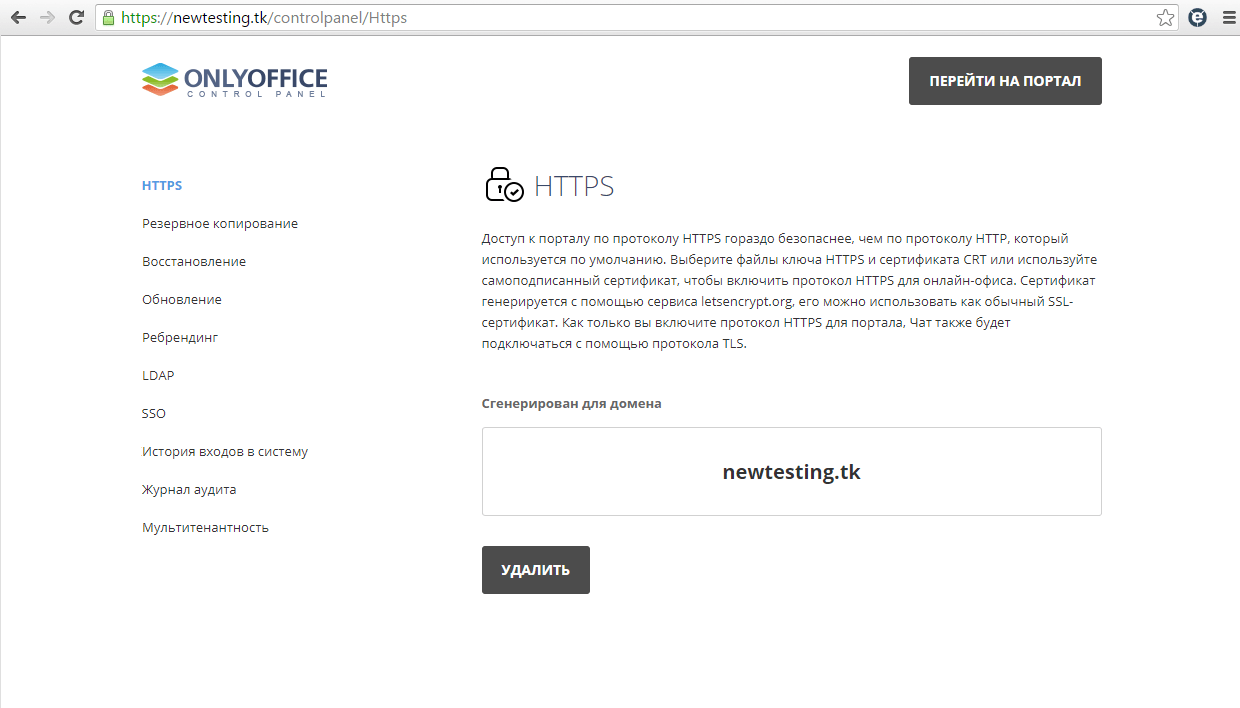The image size is (1240, 708).
Task: Click the browser forward arrow
Action: pyautogui.click(x=47, y=18)
